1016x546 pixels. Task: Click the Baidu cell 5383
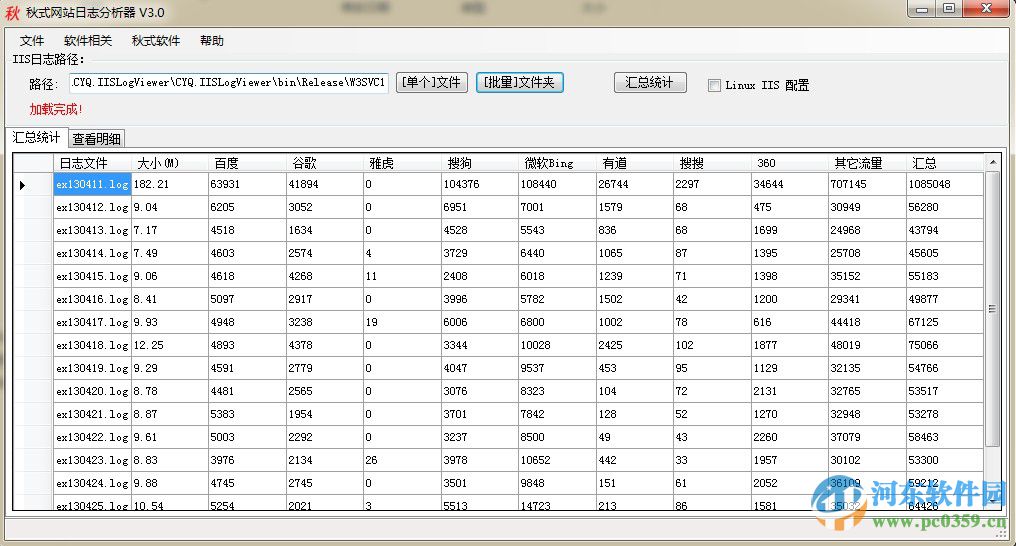248,415
